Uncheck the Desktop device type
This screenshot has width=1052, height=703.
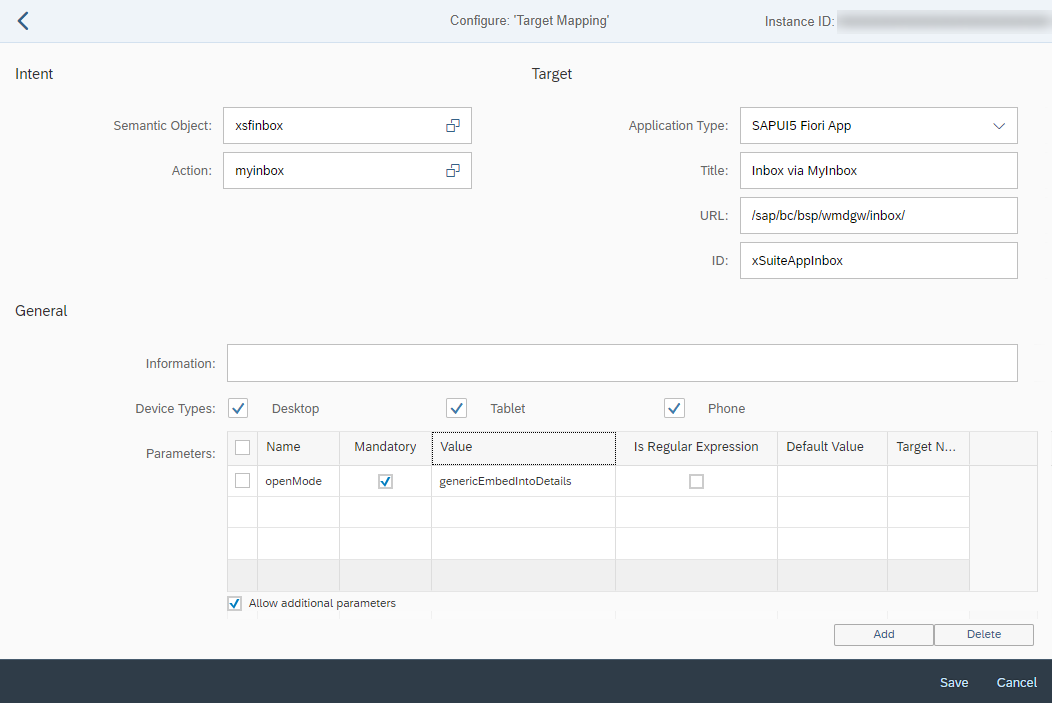point(238,408)
